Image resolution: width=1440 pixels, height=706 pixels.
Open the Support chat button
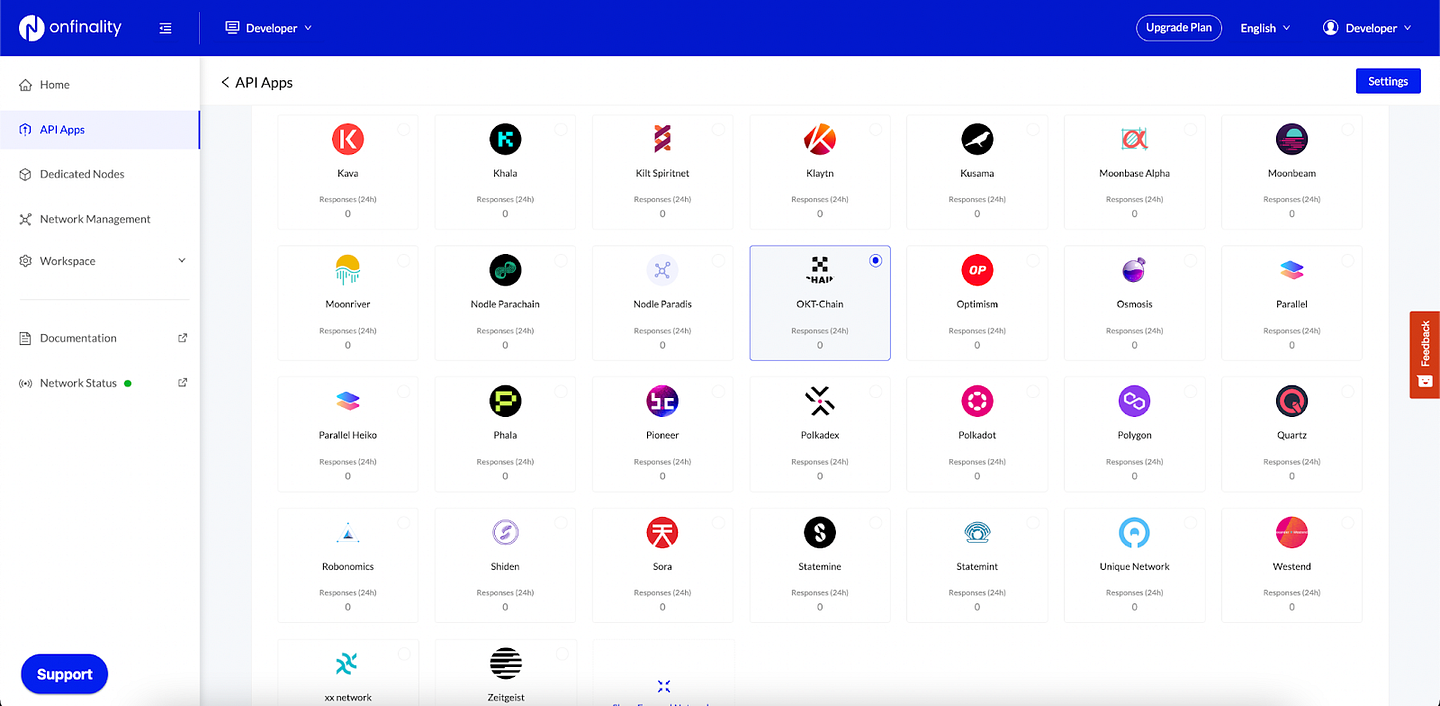(64, 674)
